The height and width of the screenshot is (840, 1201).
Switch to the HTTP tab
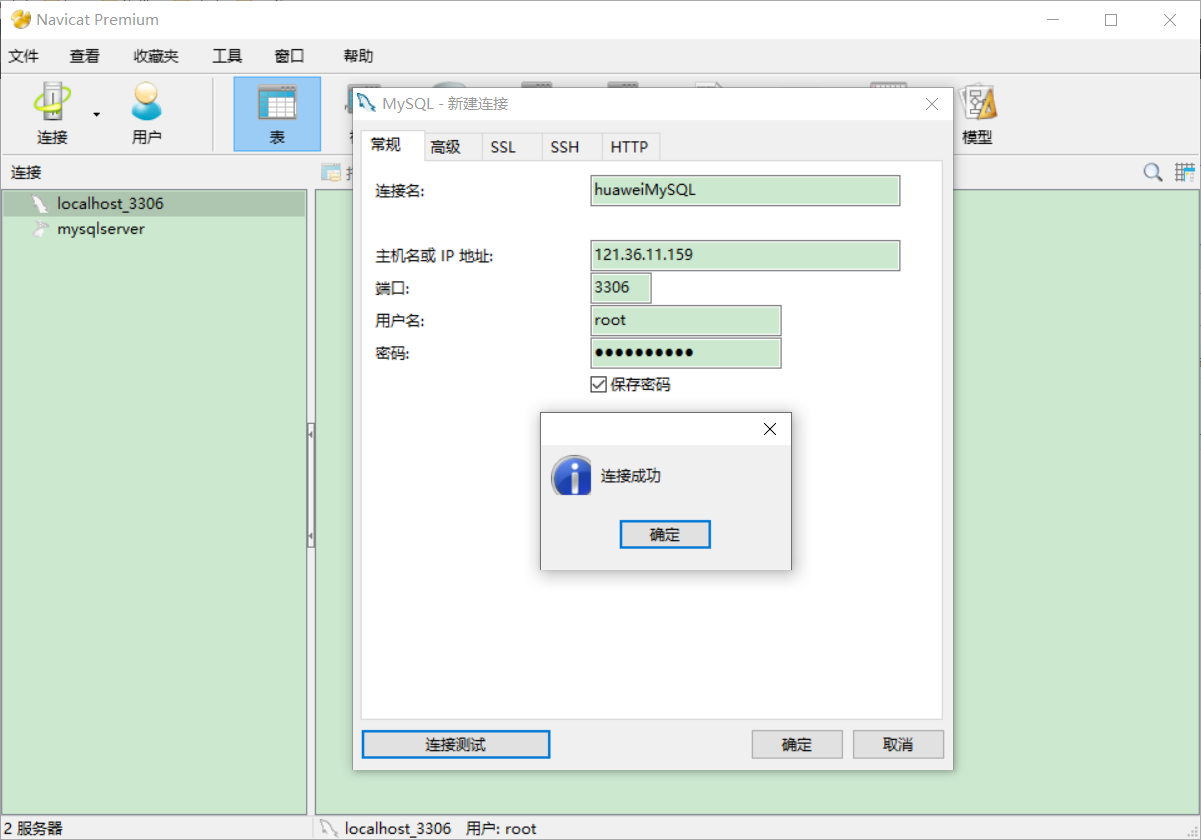pos(631,147)
